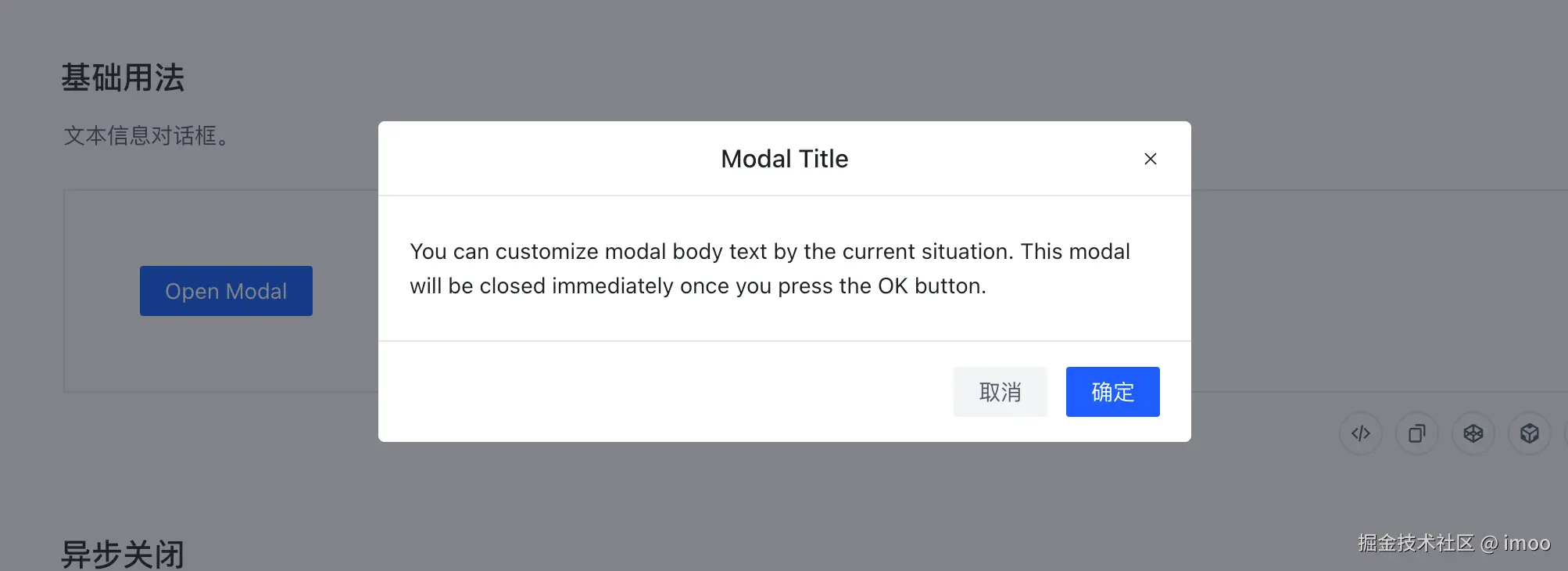Close the modal with the X icon

coord(1150,159)
